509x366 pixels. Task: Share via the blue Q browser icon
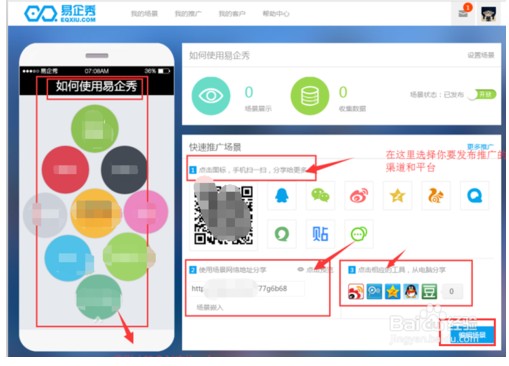point(474,195)
